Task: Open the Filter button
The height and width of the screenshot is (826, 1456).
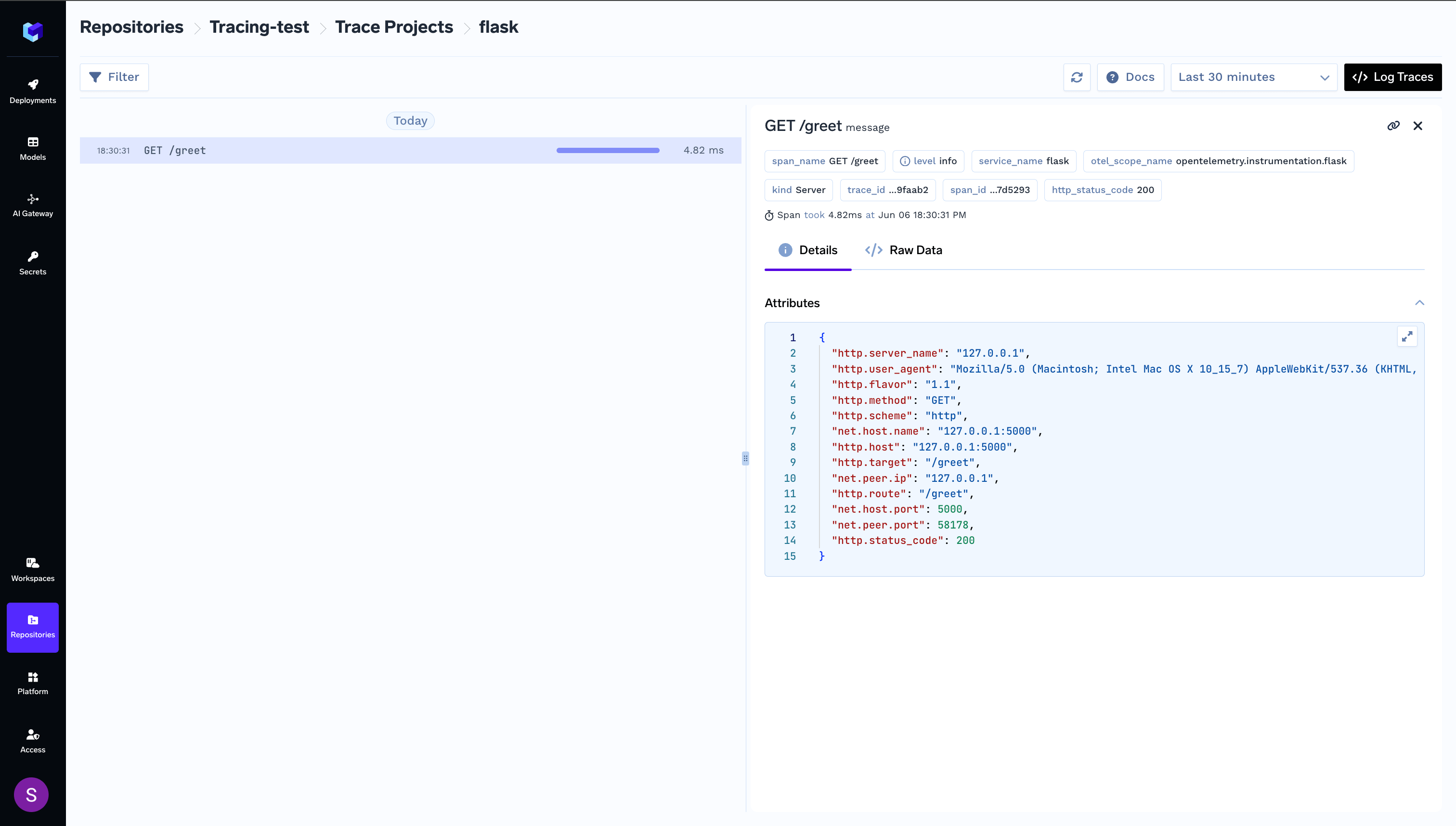Action: click(x=114, y=77)
